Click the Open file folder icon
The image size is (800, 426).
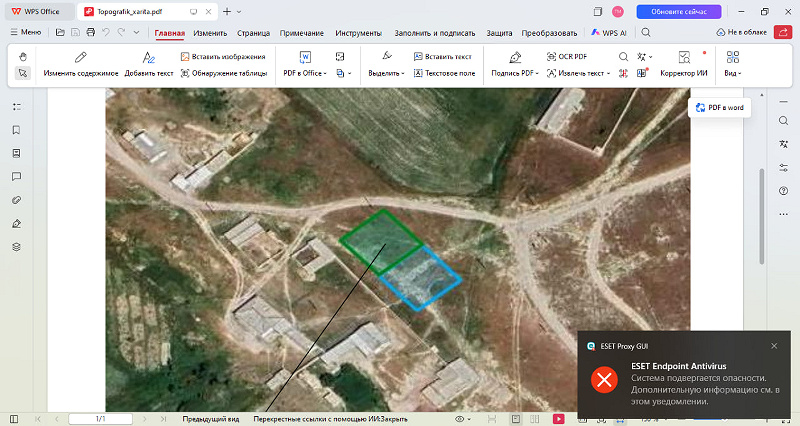click(x=60, y=32)
